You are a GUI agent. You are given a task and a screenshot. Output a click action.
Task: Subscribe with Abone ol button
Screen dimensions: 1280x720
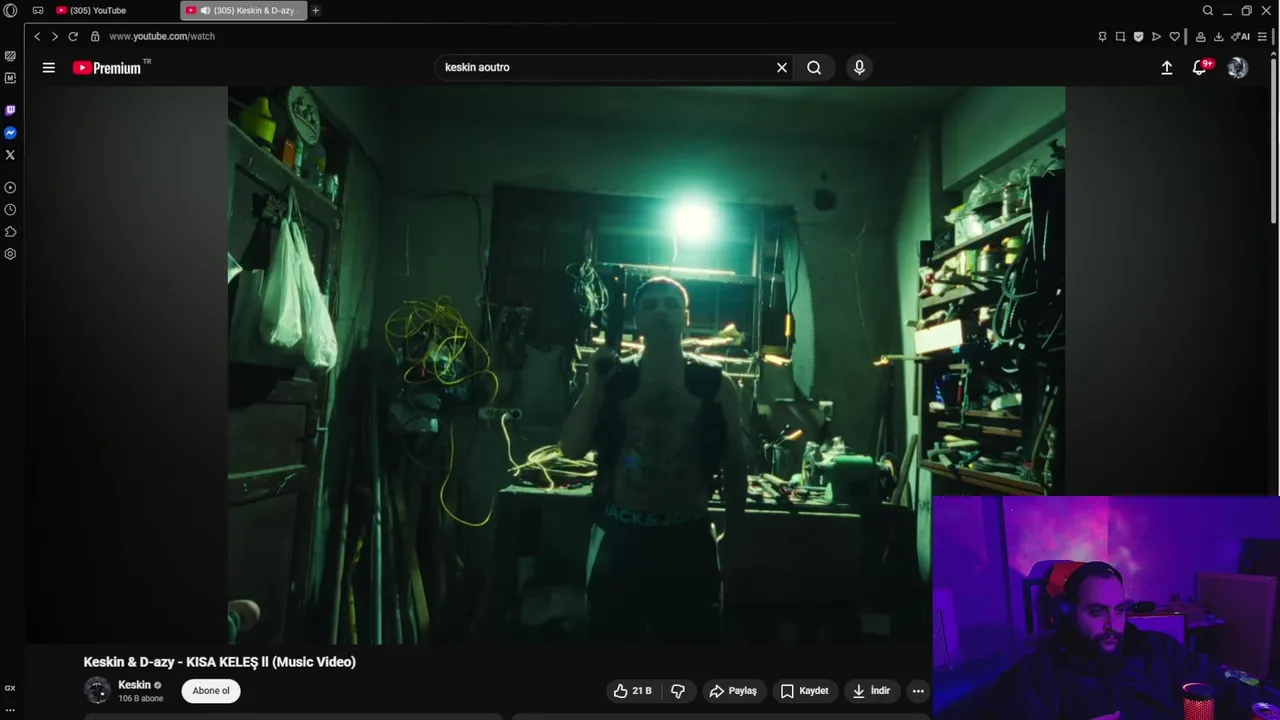click(211, 690)
